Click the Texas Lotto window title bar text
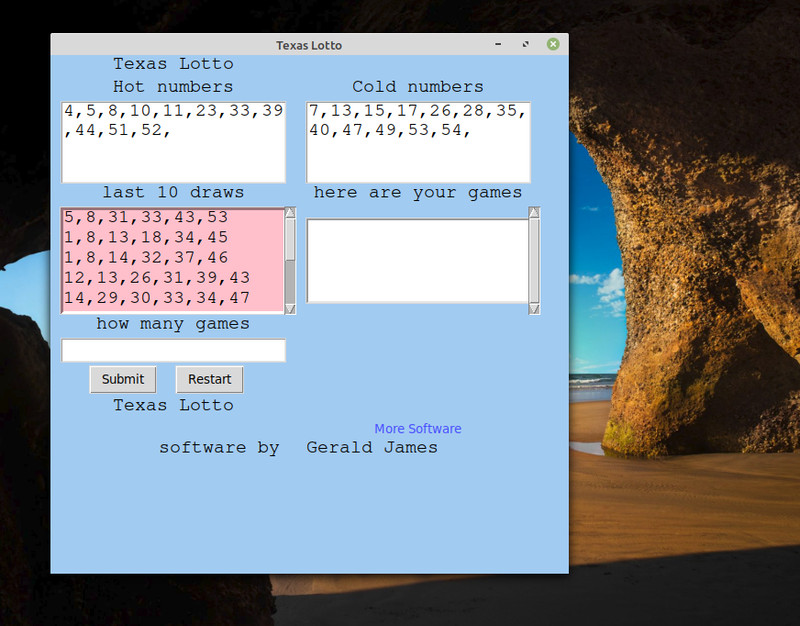Screen dimensions: 800x626 pos(309,45)
